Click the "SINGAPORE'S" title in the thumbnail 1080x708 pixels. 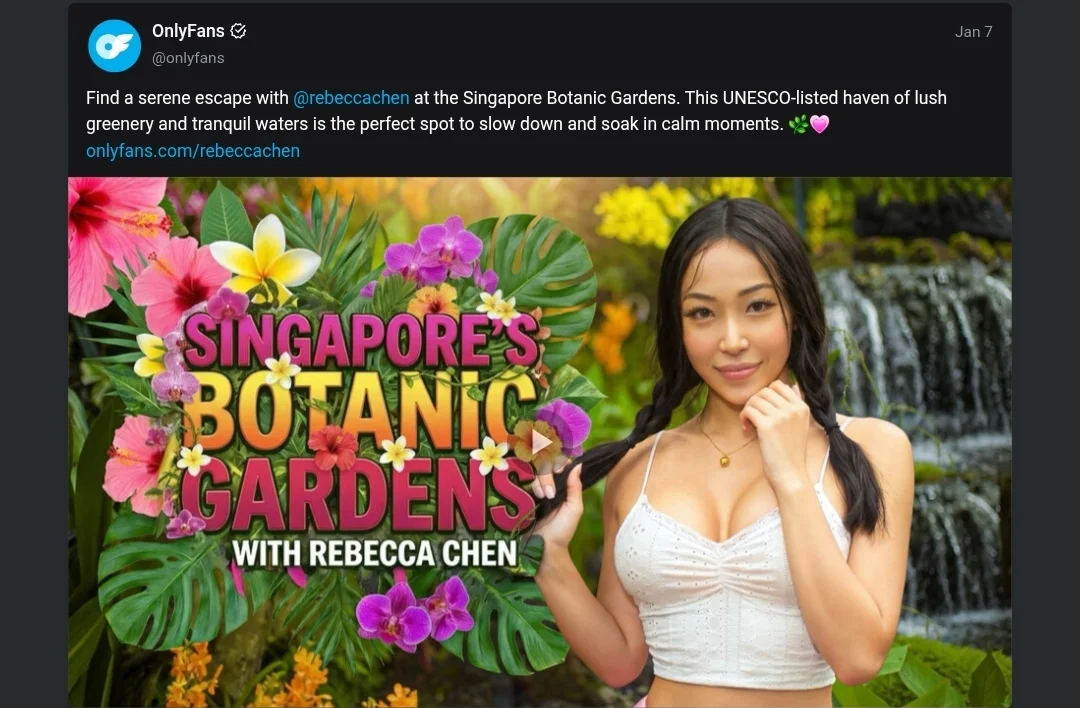click(x=360, y=342)
